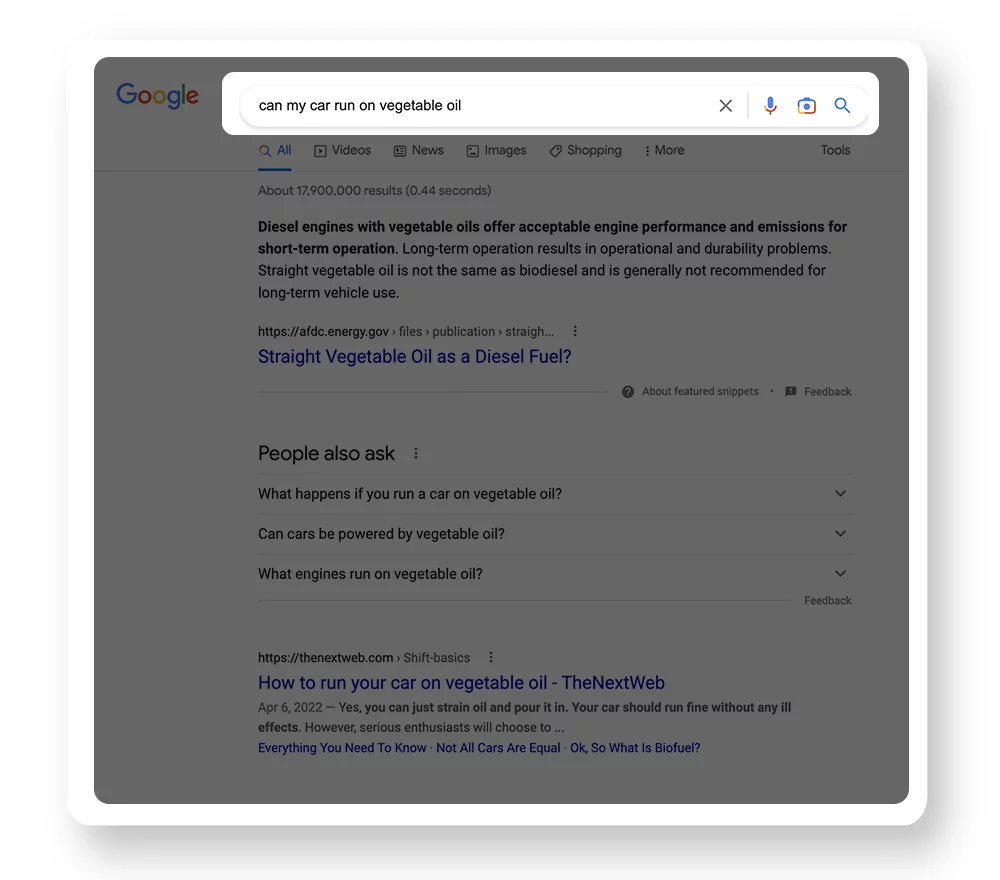Expand "Can cars be powered by vegetable oil?"
Screen dimensions: 1000x880
[840, 534]
